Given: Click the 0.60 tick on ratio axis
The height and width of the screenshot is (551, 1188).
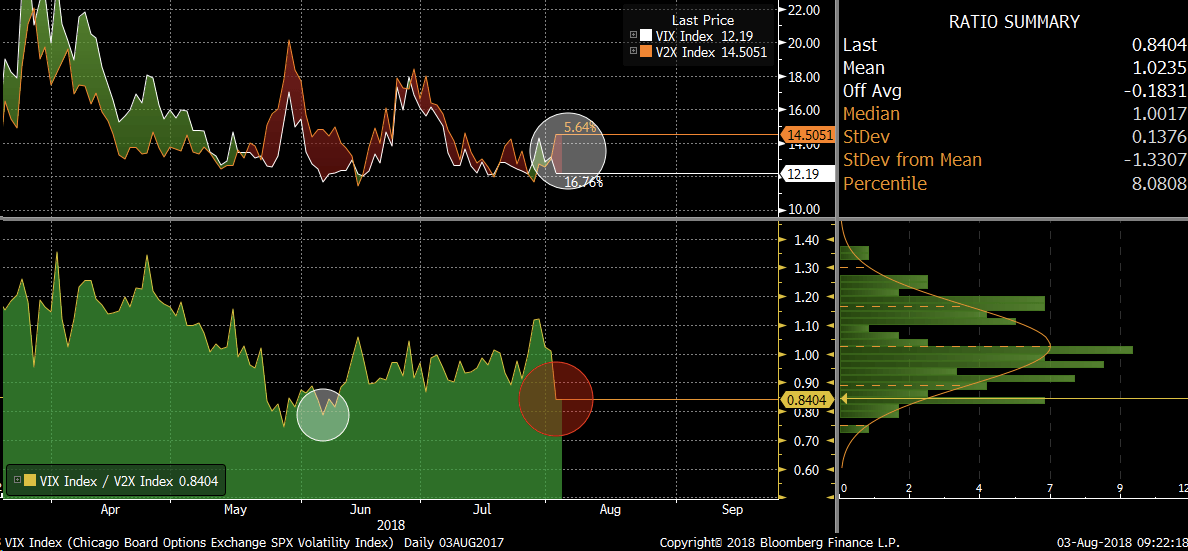Looking at the screenshot, I should coord(808,470).
